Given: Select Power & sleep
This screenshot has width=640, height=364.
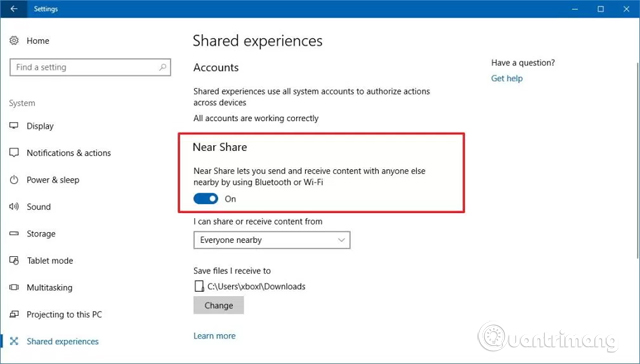Looking at the screenshot, I should point(53,180).
